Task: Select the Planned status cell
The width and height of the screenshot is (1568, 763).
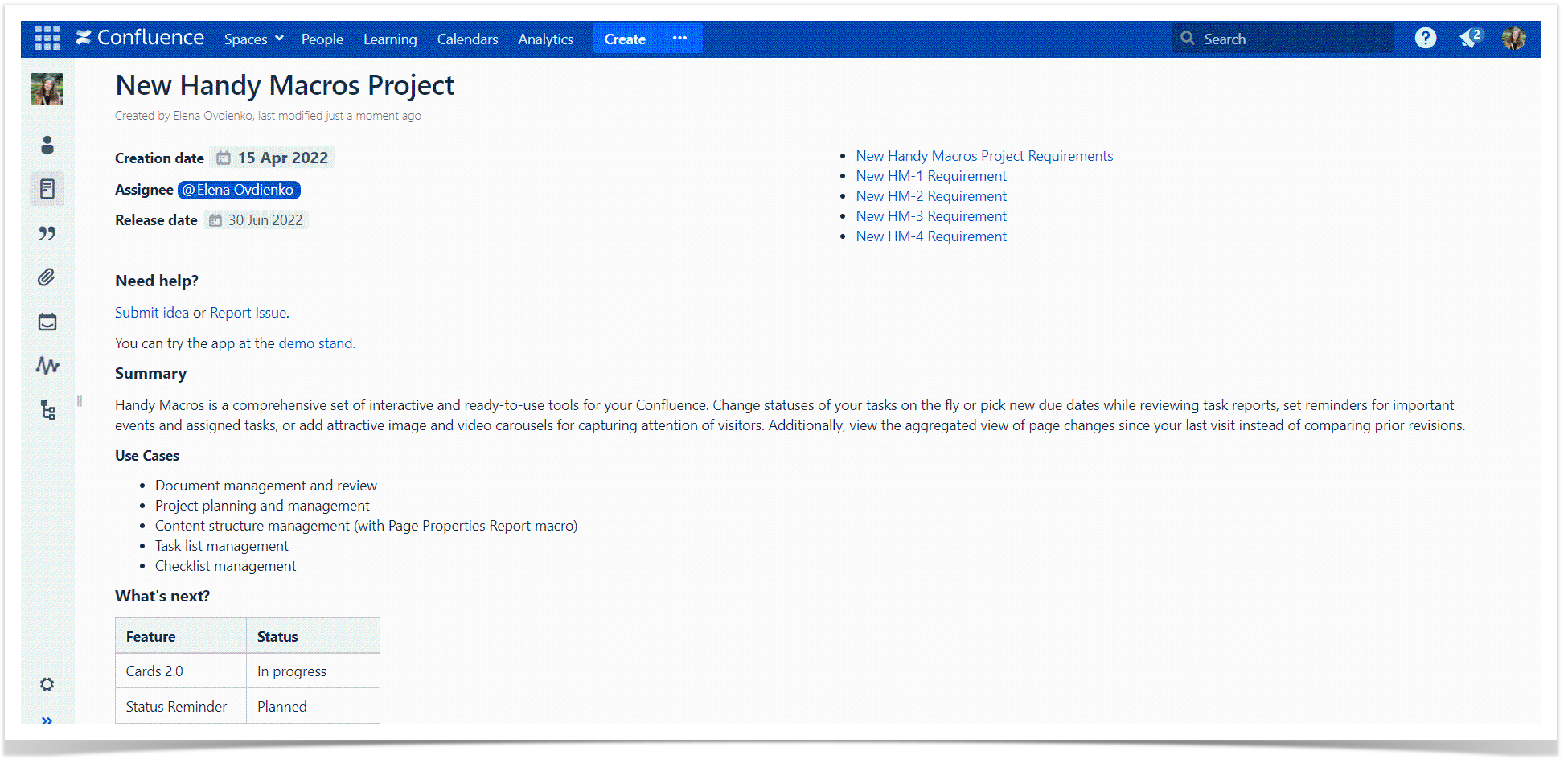Action: click(x=313, y=706)
